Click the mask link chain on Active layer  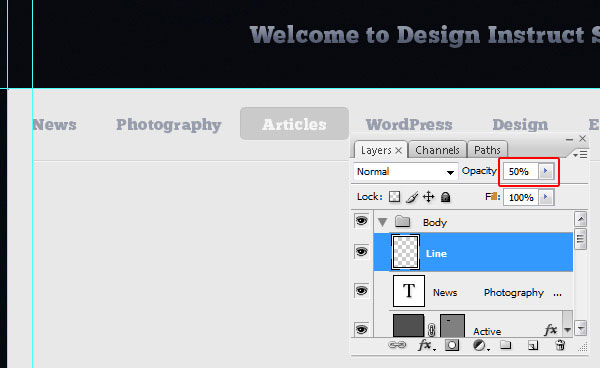click(x=432, y=329)
